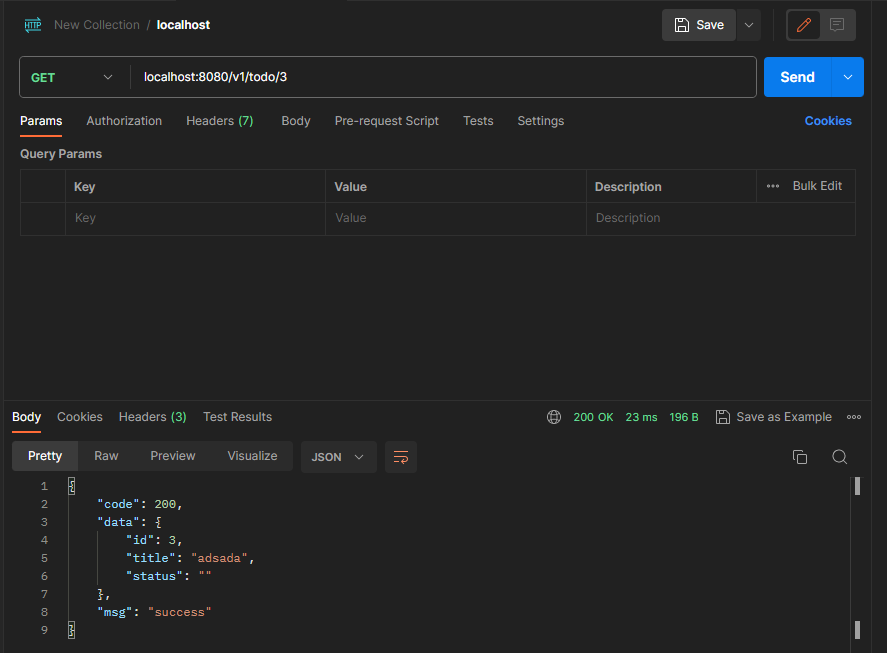The width and height of the screenshot is (887, 653).
Task: Click Save as Example icon
Action: (722, 417)
